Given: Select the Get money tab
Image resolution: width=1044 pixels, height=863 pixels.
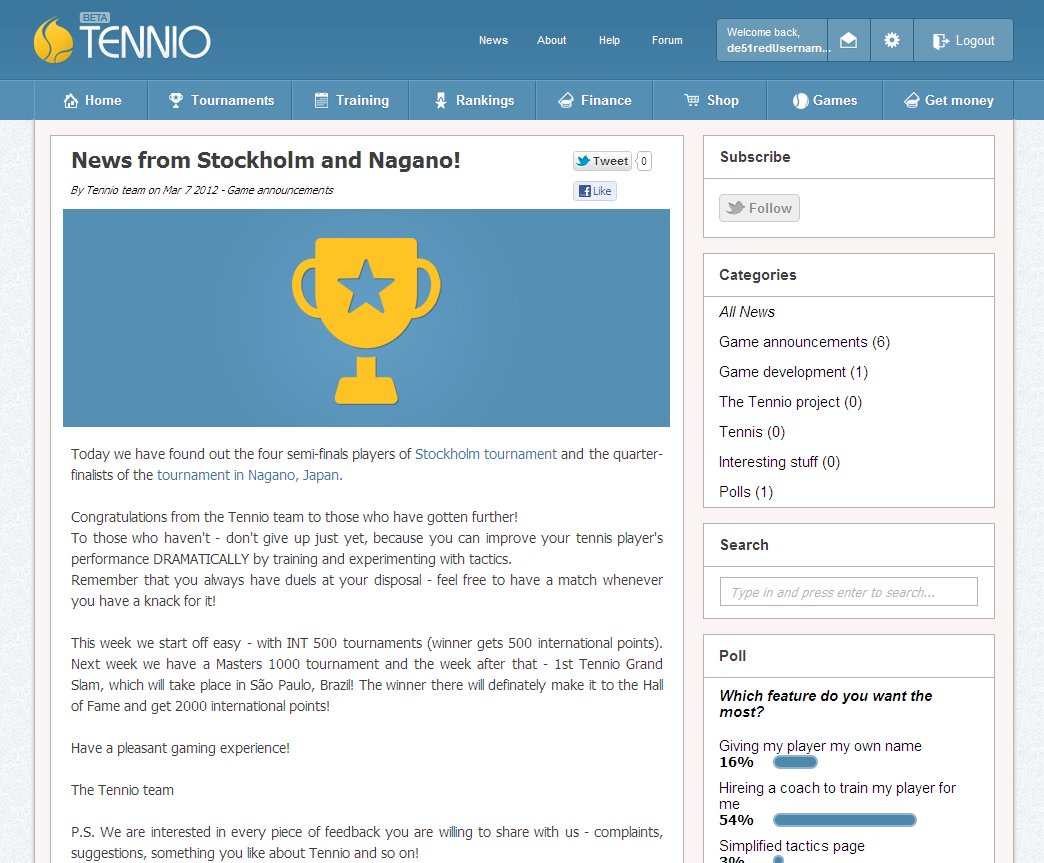Looking at the screenshot, I should coord(948,101).
